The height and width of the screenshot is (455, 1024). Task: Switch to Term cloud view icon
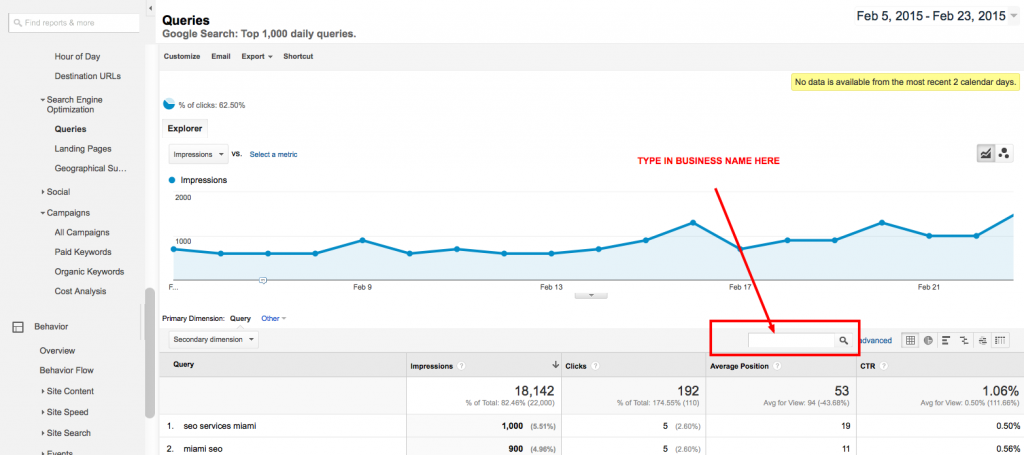point(982,340)
